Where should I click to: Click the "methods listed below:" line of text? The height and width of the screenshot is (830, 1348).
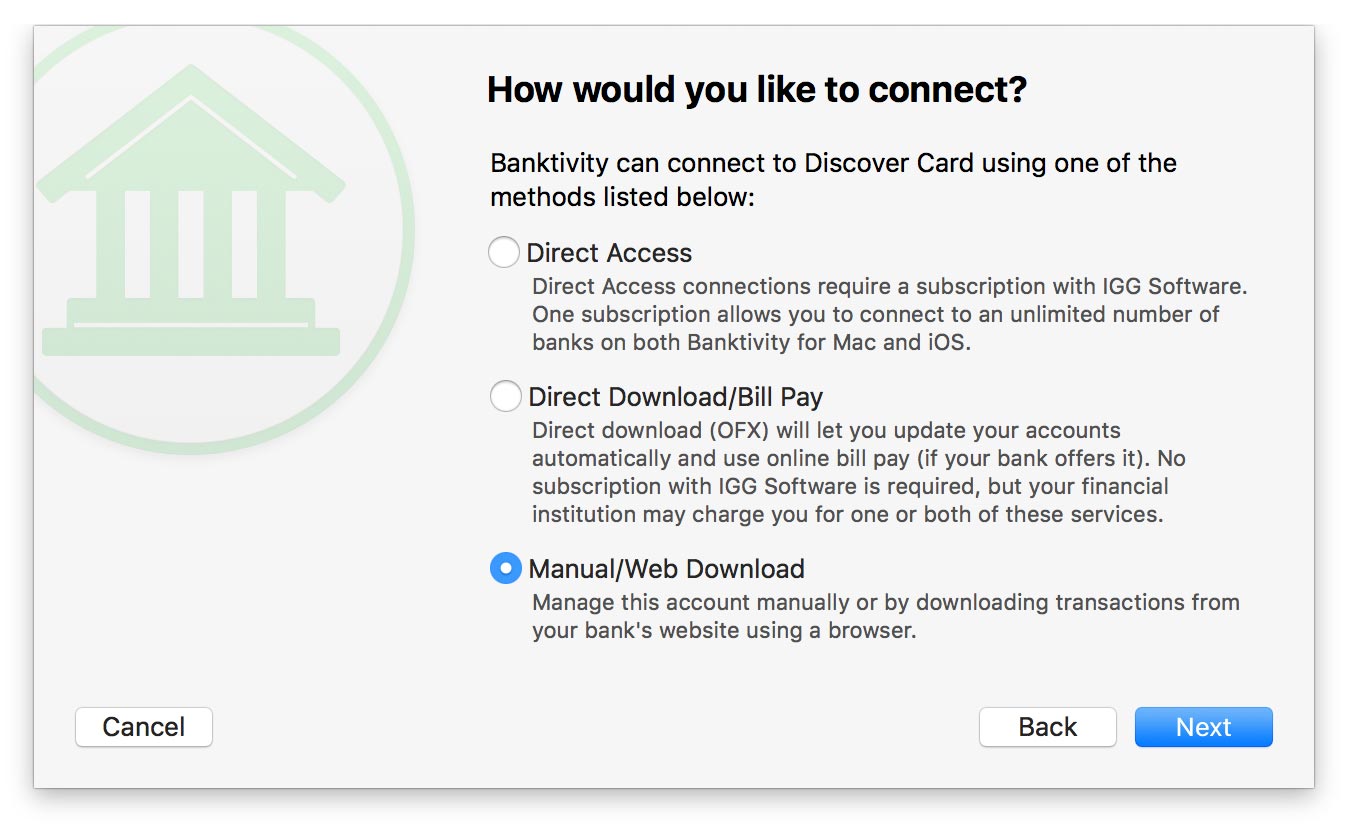click(x=622, y=197)
